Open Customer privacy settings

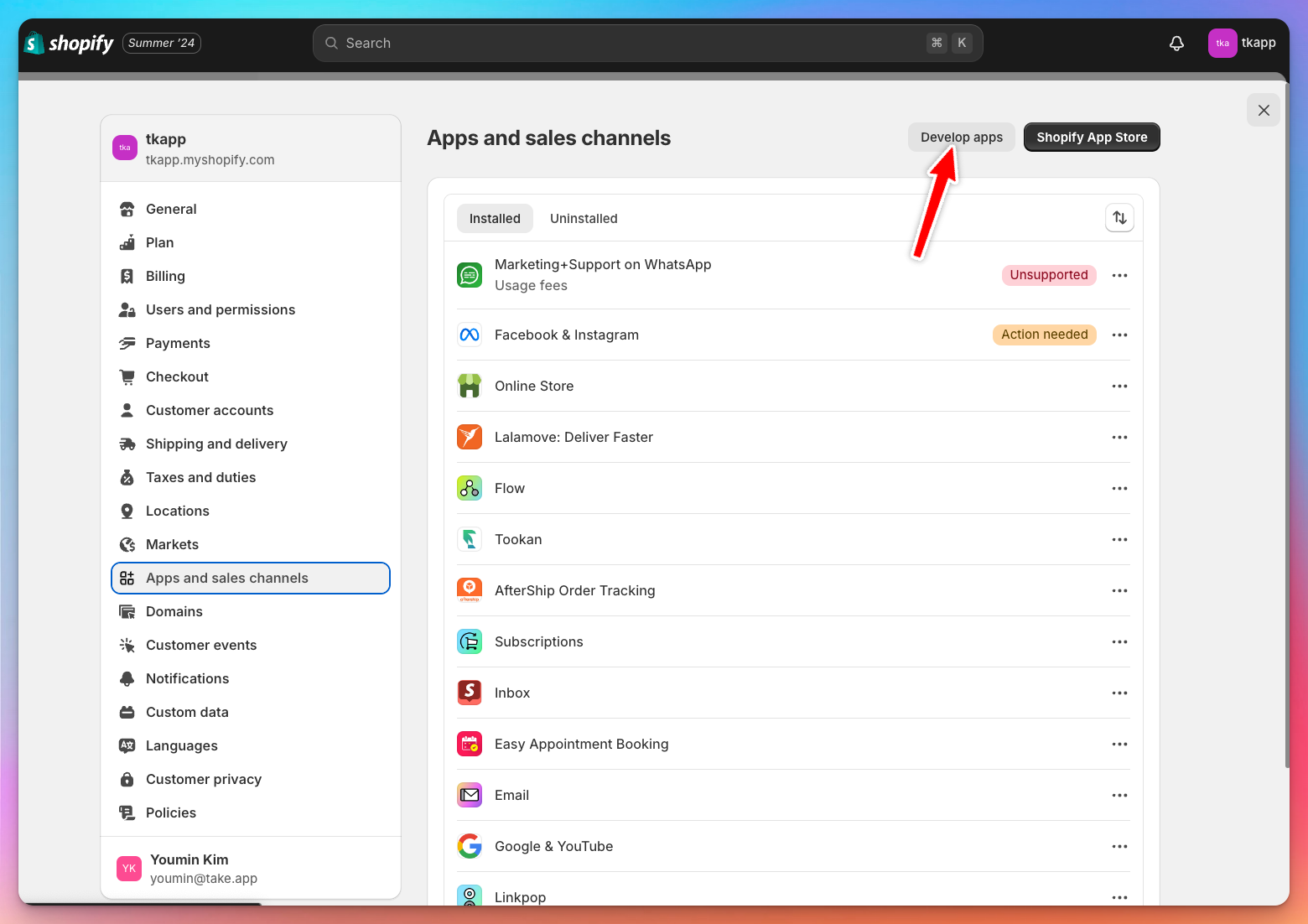point(251,779)
